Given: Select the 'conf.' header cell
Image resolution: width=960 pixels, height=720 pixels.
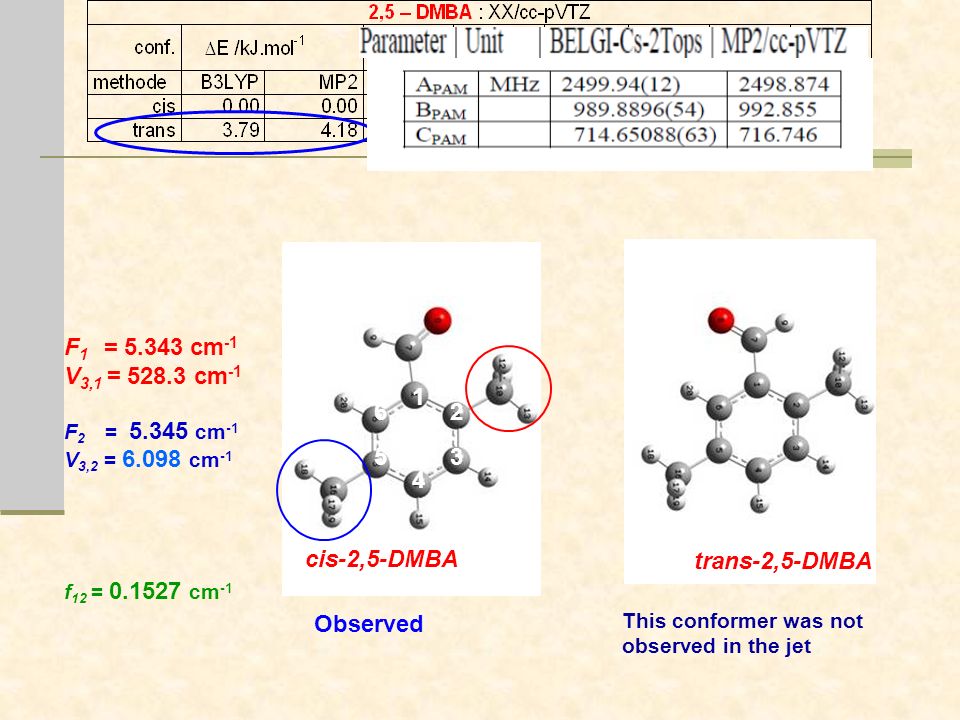Looking at the screenshot, I should tap(135, 47).
